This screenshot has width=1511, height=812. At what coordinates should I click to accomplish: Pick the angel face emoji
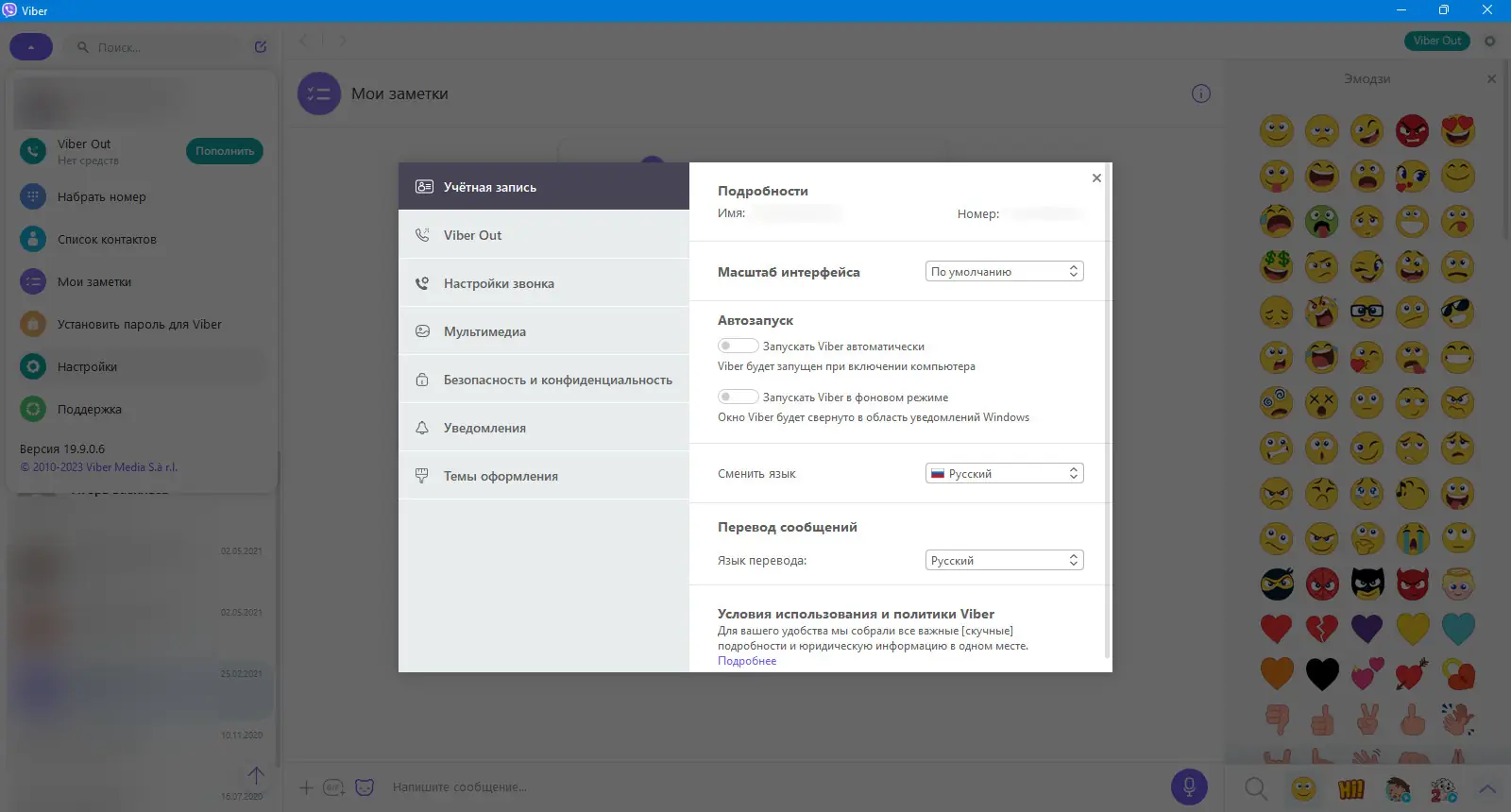click(1458, 584)
